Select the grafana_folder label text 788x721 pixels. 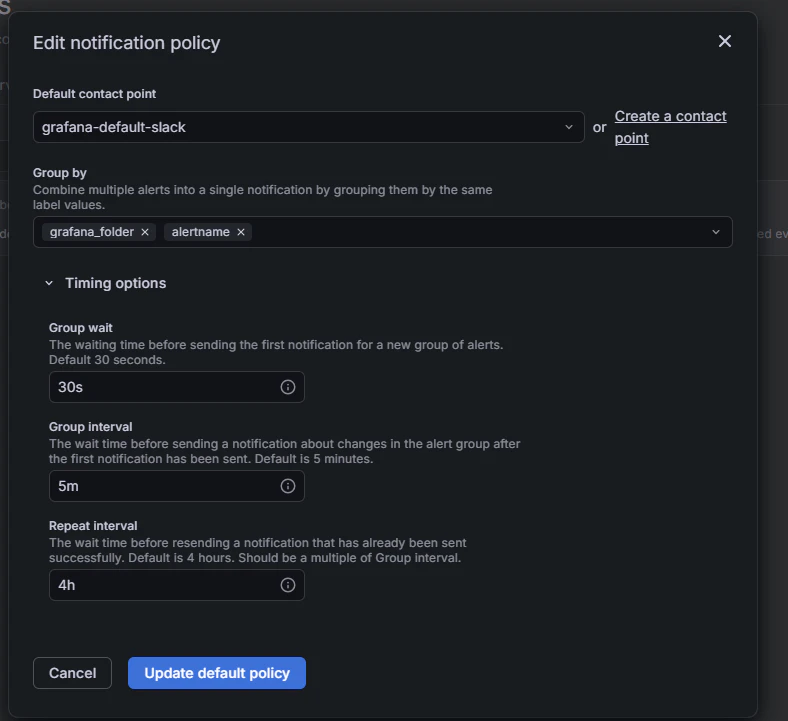(x=91, y=232)
